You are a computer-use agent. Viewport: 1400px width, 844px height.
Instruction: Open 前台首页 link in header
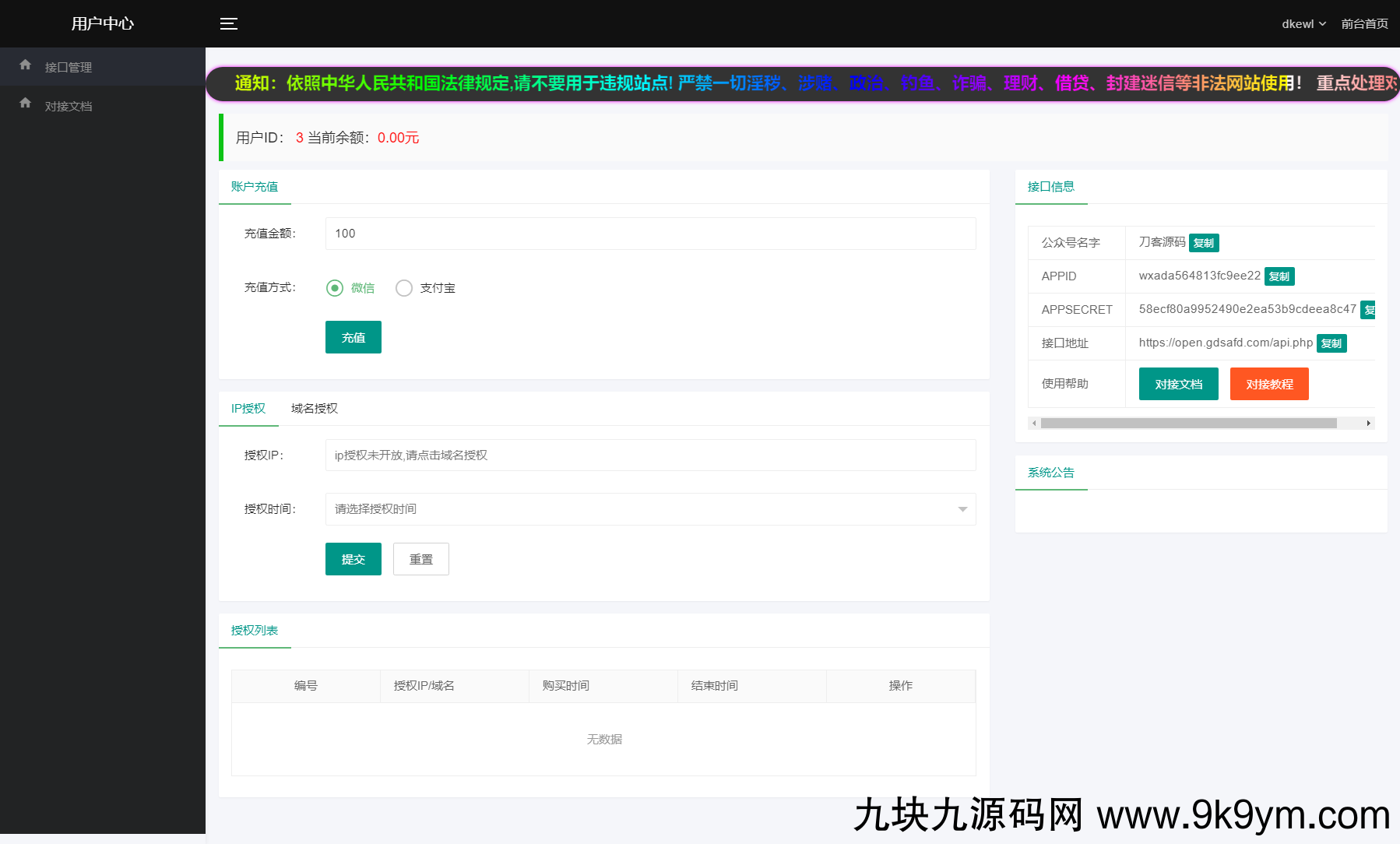pyautogui.click(x=1363, y=24)
